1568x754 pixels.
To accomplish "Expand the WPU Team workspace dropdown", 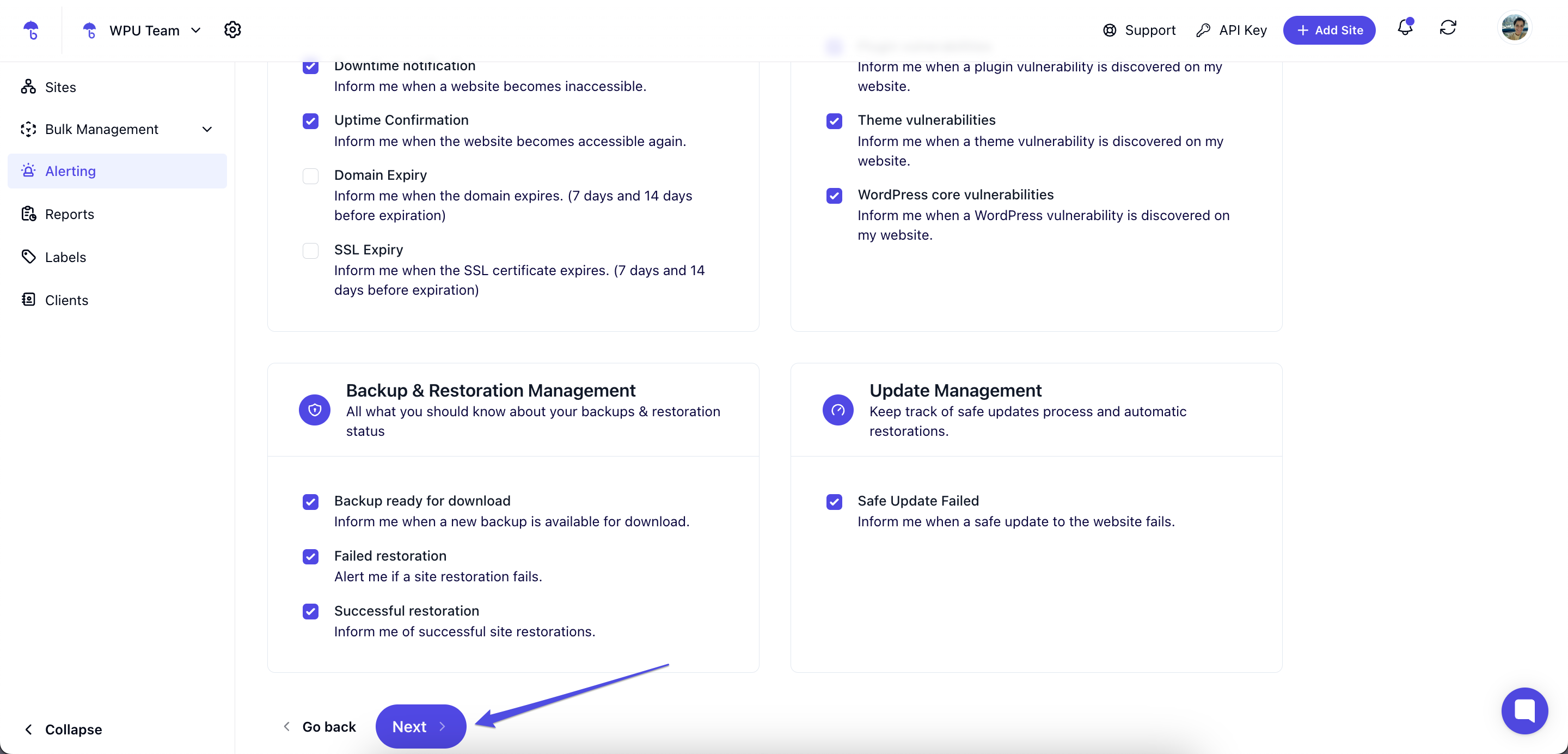I will [196, 31].
